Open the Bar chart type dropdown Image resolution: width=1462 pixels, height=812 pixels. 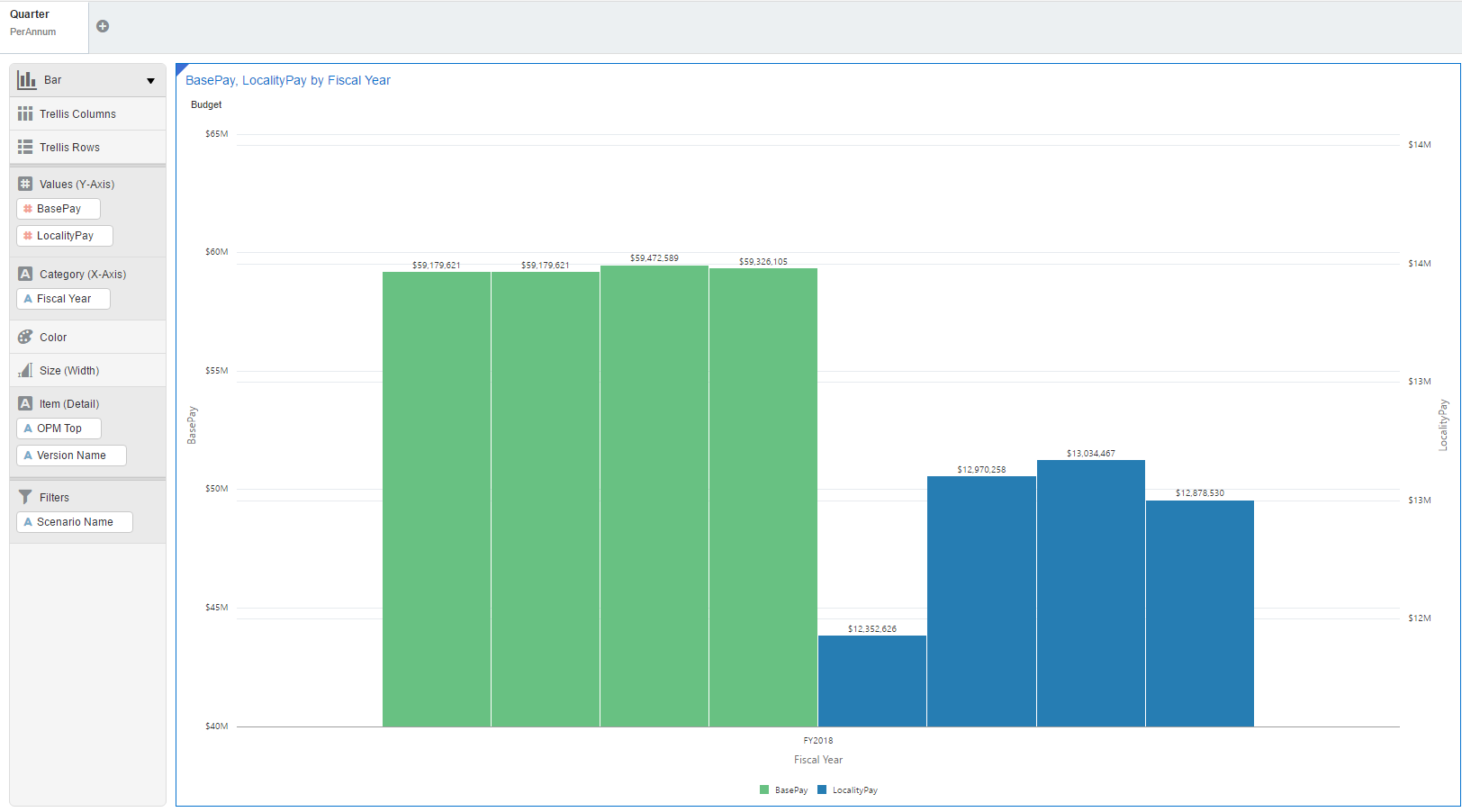[x=150, y=81]
